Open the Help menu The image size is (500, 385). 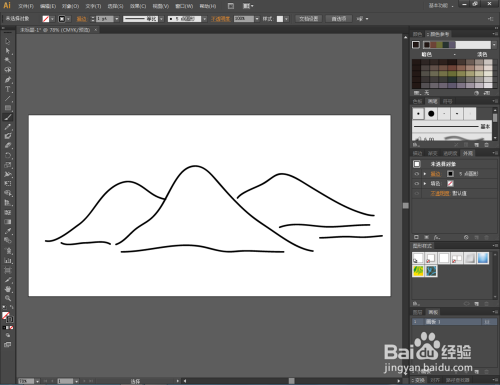pyautogui.click(x=208, y=6)
